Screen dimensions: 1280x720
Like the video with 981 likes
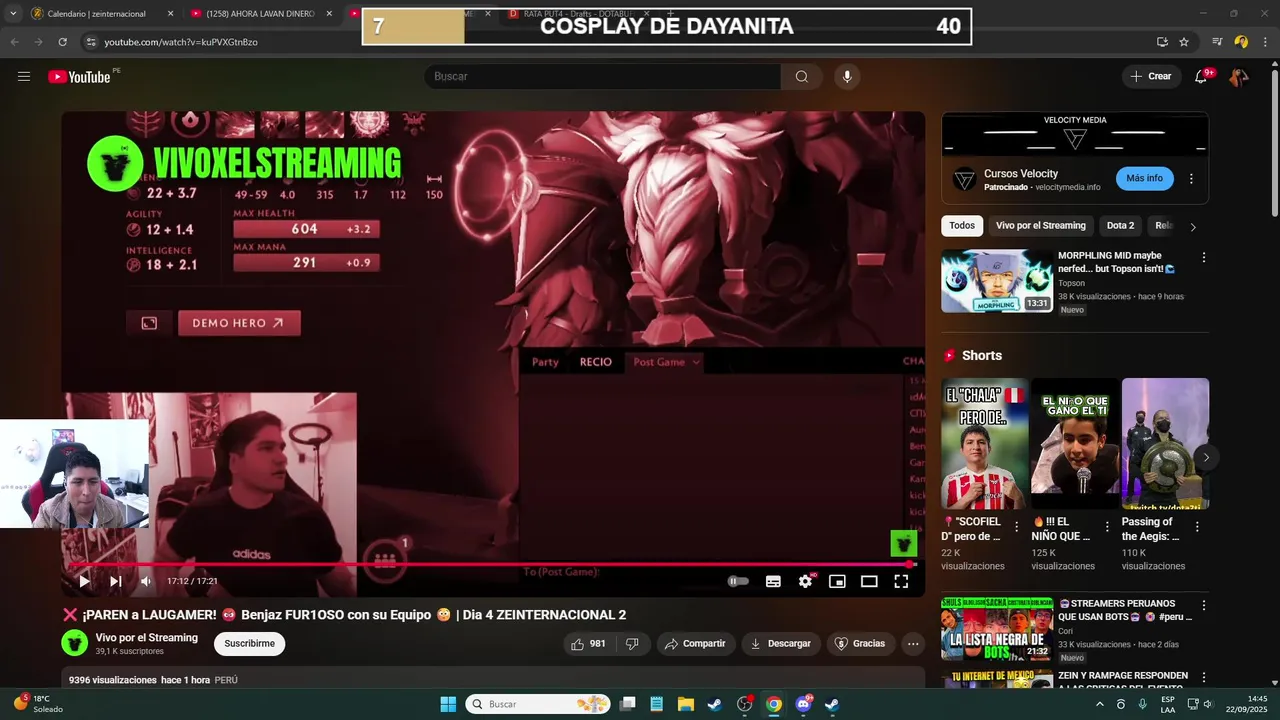(589, 644)
